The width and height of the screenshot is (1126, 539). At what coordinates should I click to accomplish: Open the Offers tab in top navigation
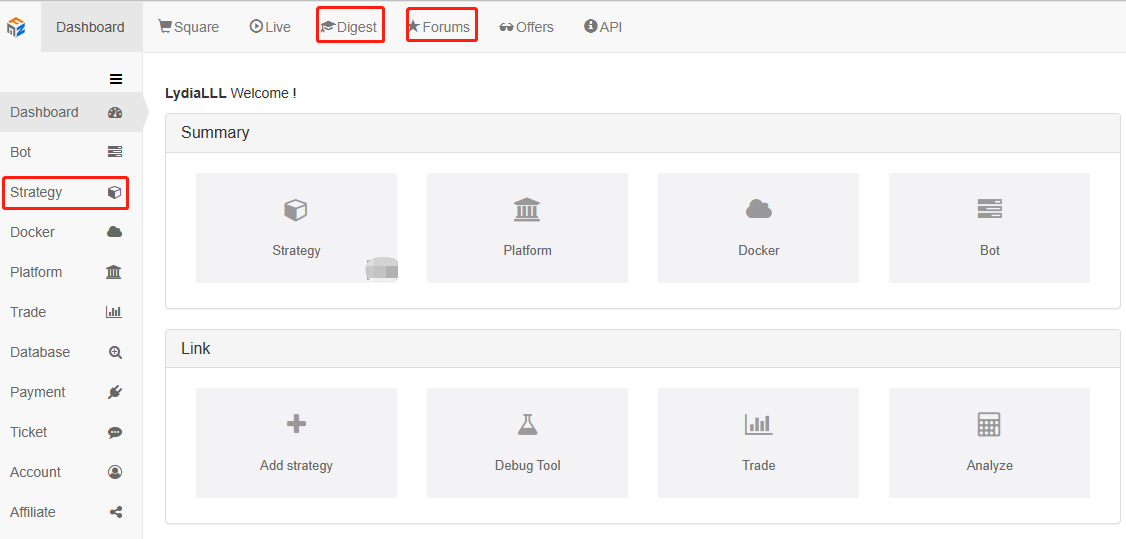coord(526,27)
